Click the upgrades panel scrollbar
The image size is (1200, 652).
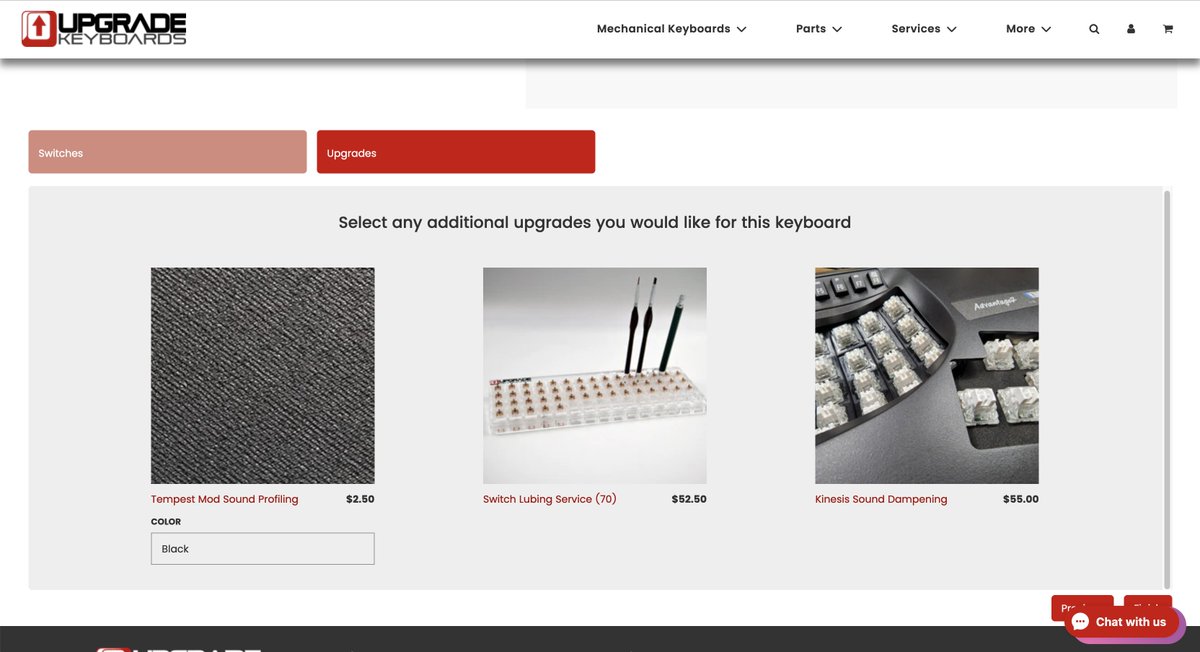click(x=1166, y=388)
